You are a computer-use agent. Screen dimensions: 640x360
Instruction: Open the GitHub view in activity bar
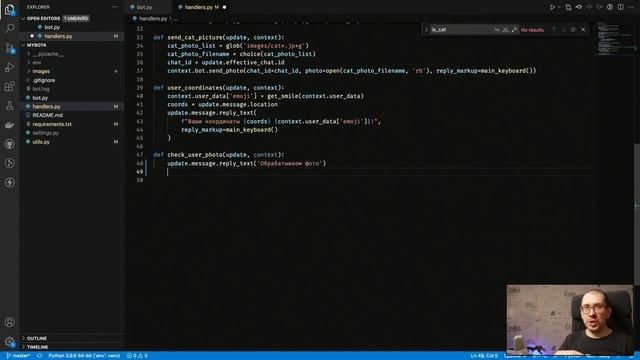pos(9,144)
